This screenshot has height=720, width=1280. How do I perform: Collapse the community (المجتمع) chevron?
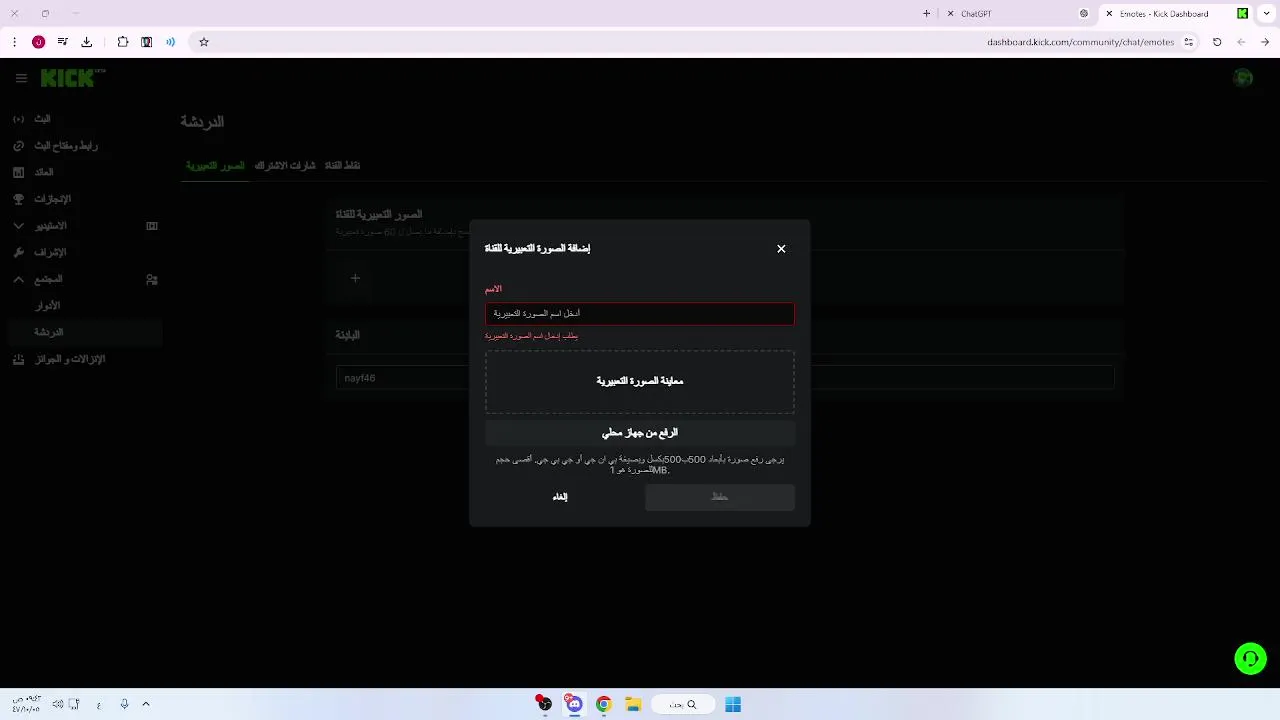18,279
